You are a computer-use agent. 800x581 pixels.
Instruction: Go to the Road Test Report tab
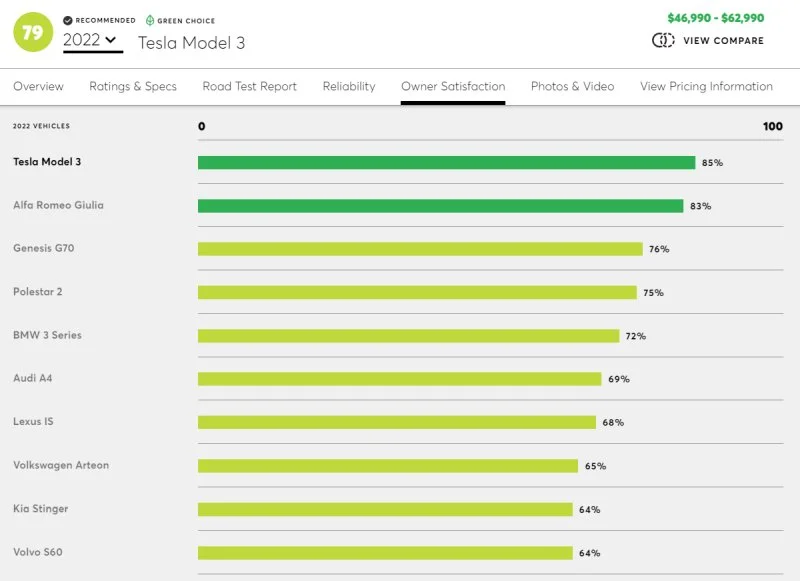(249, 87)
